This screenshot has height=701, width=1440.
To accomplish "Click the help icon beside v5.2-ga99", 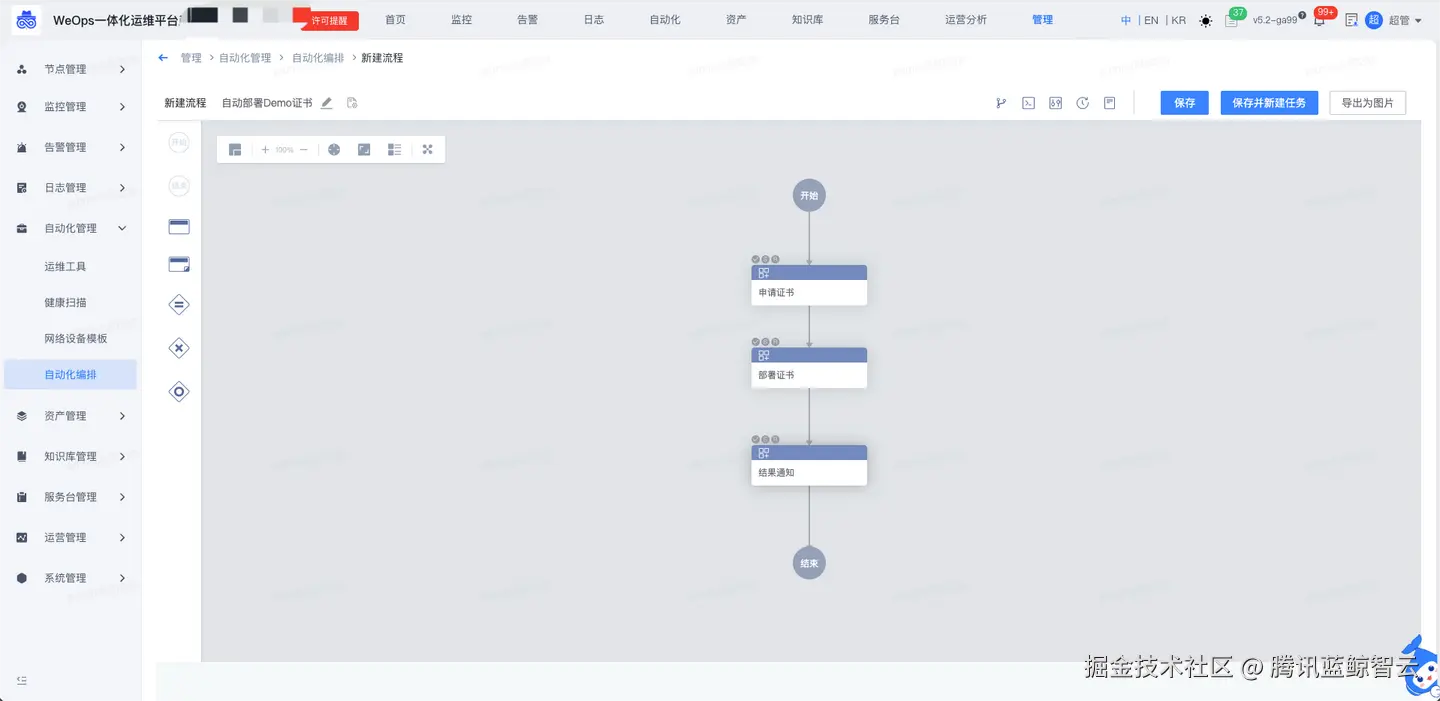I will pos(1302,15).
